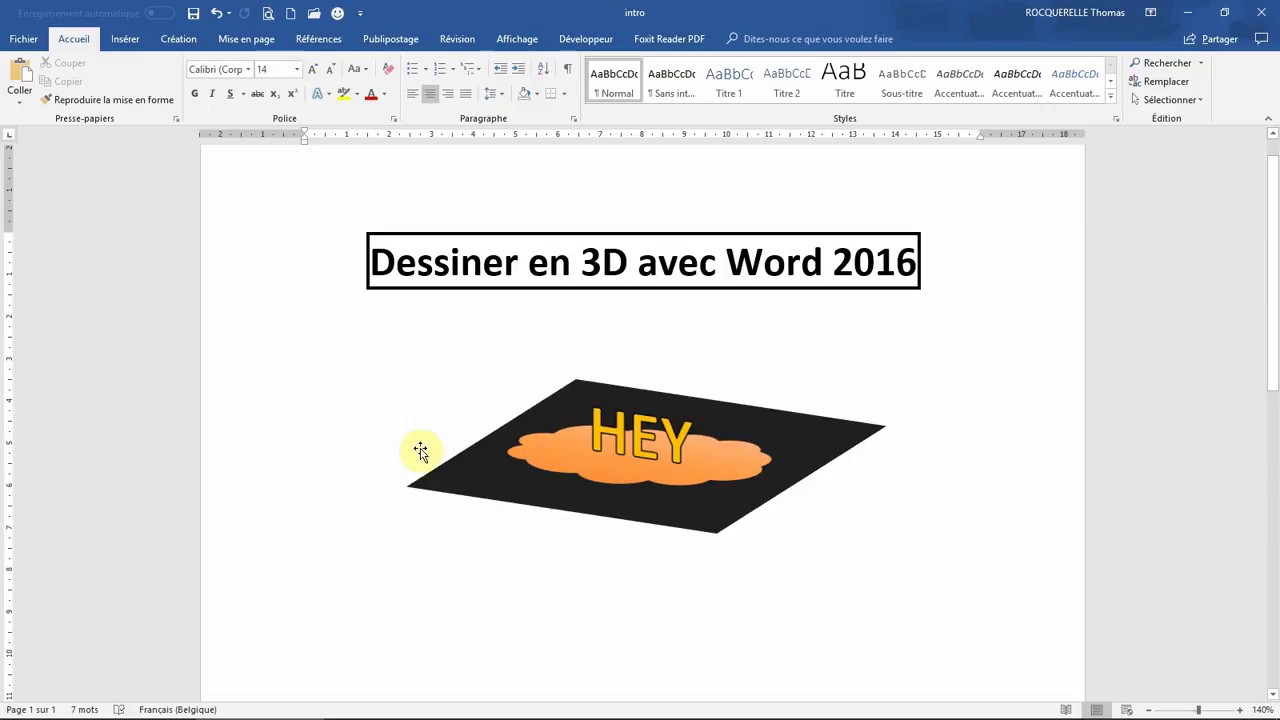Screen dimensions: 1280x720
Task: Justify the paragraph text
Action: point(466,94)
